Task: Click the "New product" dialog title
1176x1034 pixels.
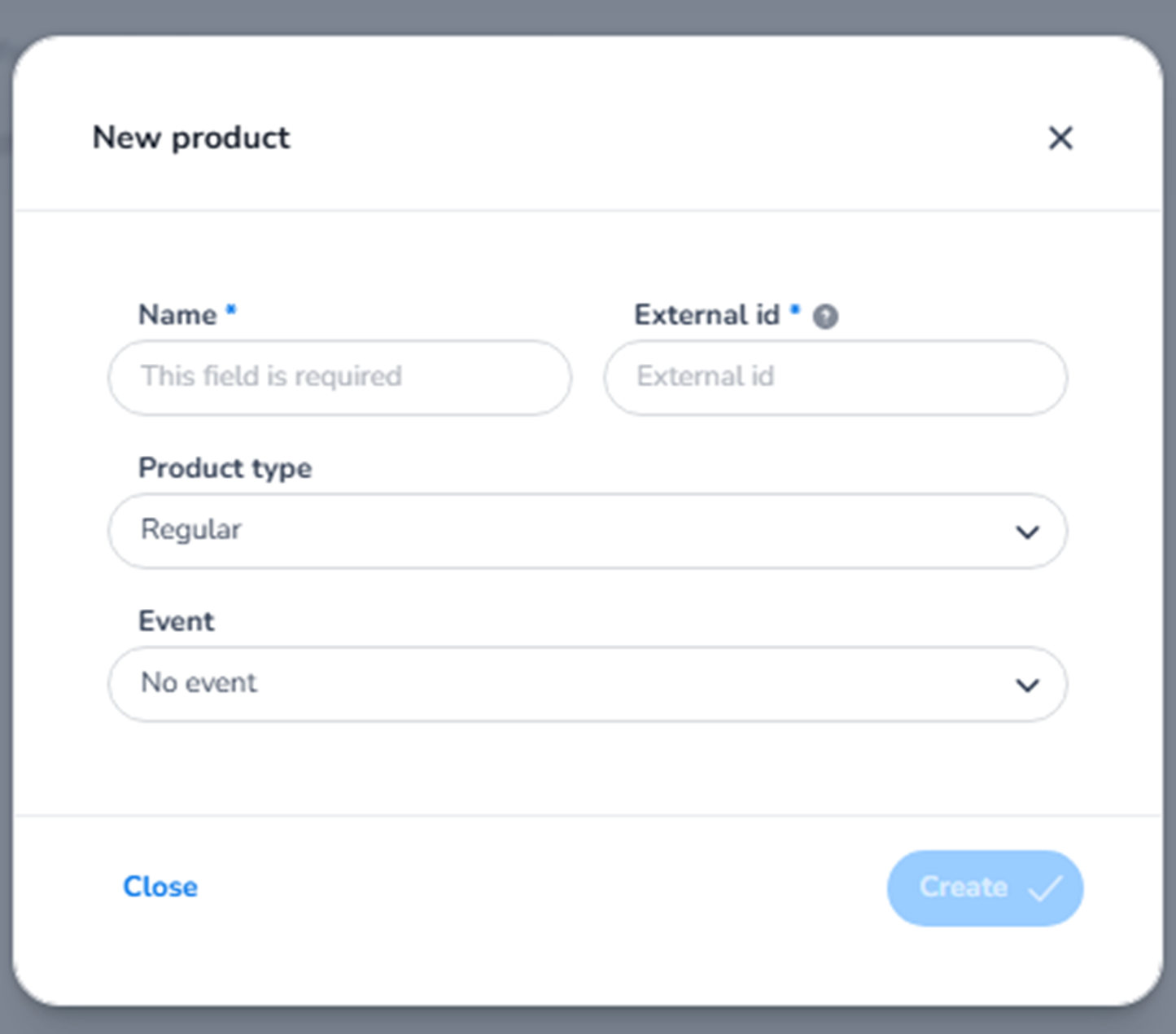Action: pyautogui.click(x=191, y=138)
